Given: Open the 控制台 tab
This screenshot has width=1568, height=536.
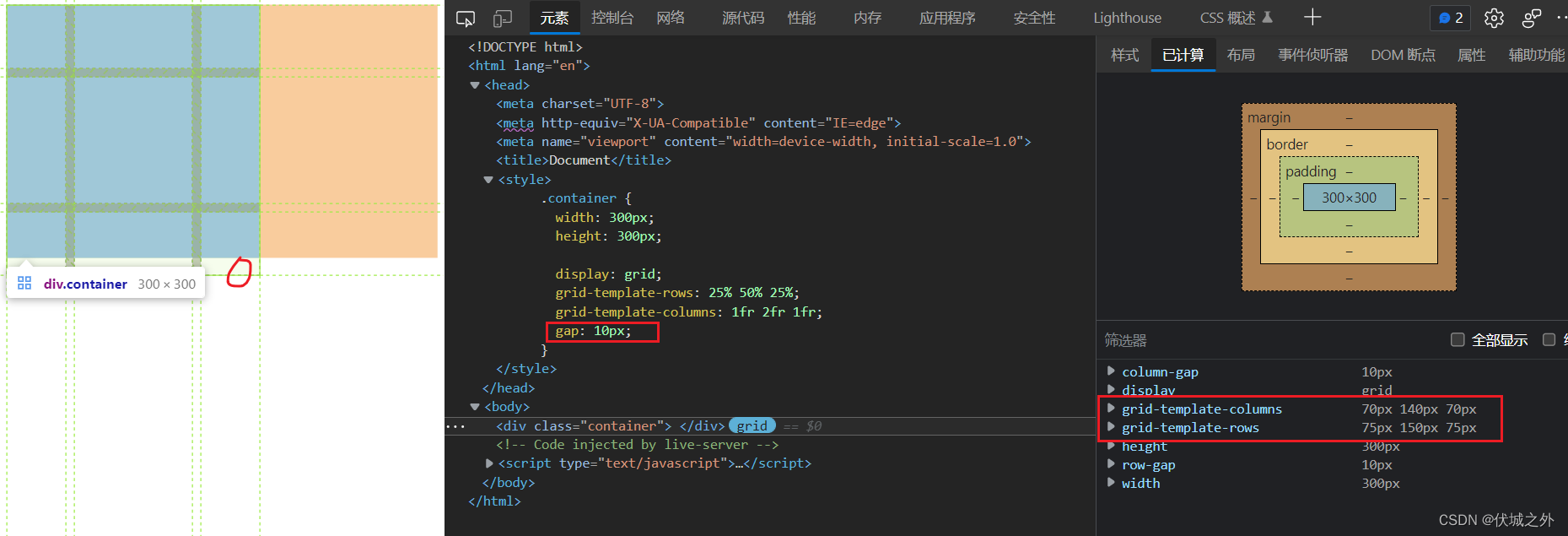Looking at the screenshot, I should tap(612, 18).
